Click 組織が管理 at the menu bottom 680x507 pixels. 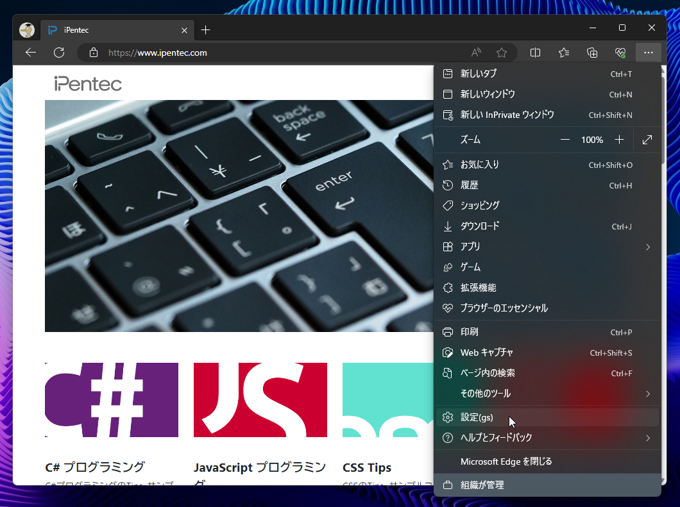547,485
